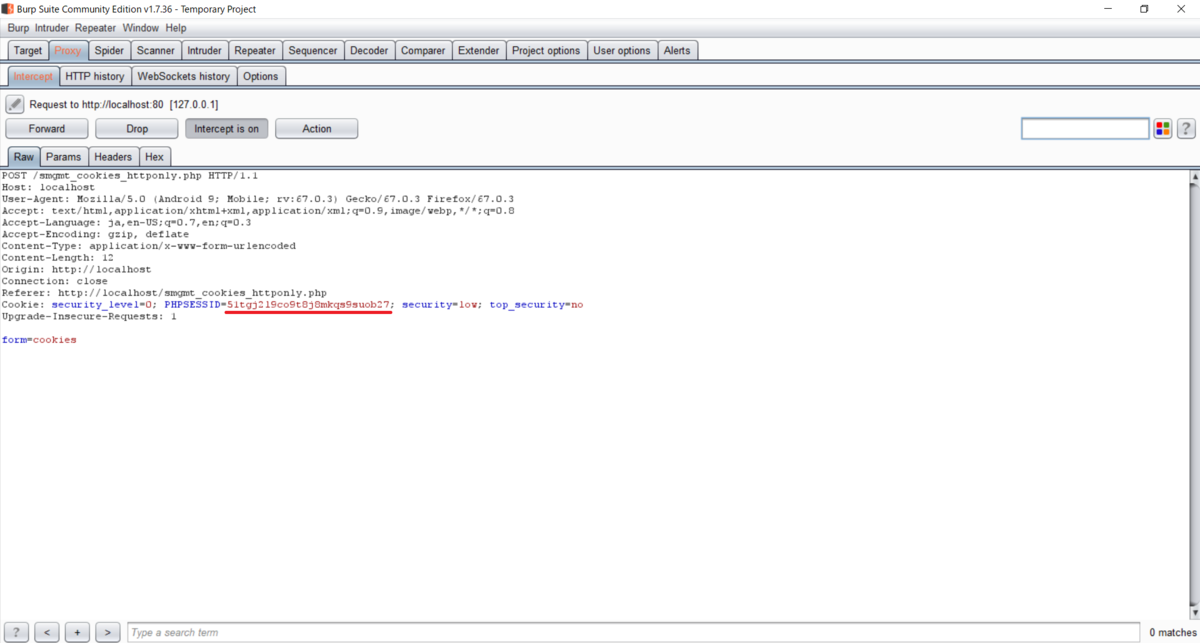Click the Burp Suite logo in title bar
1200x643 pixels.
pos(7,9)
